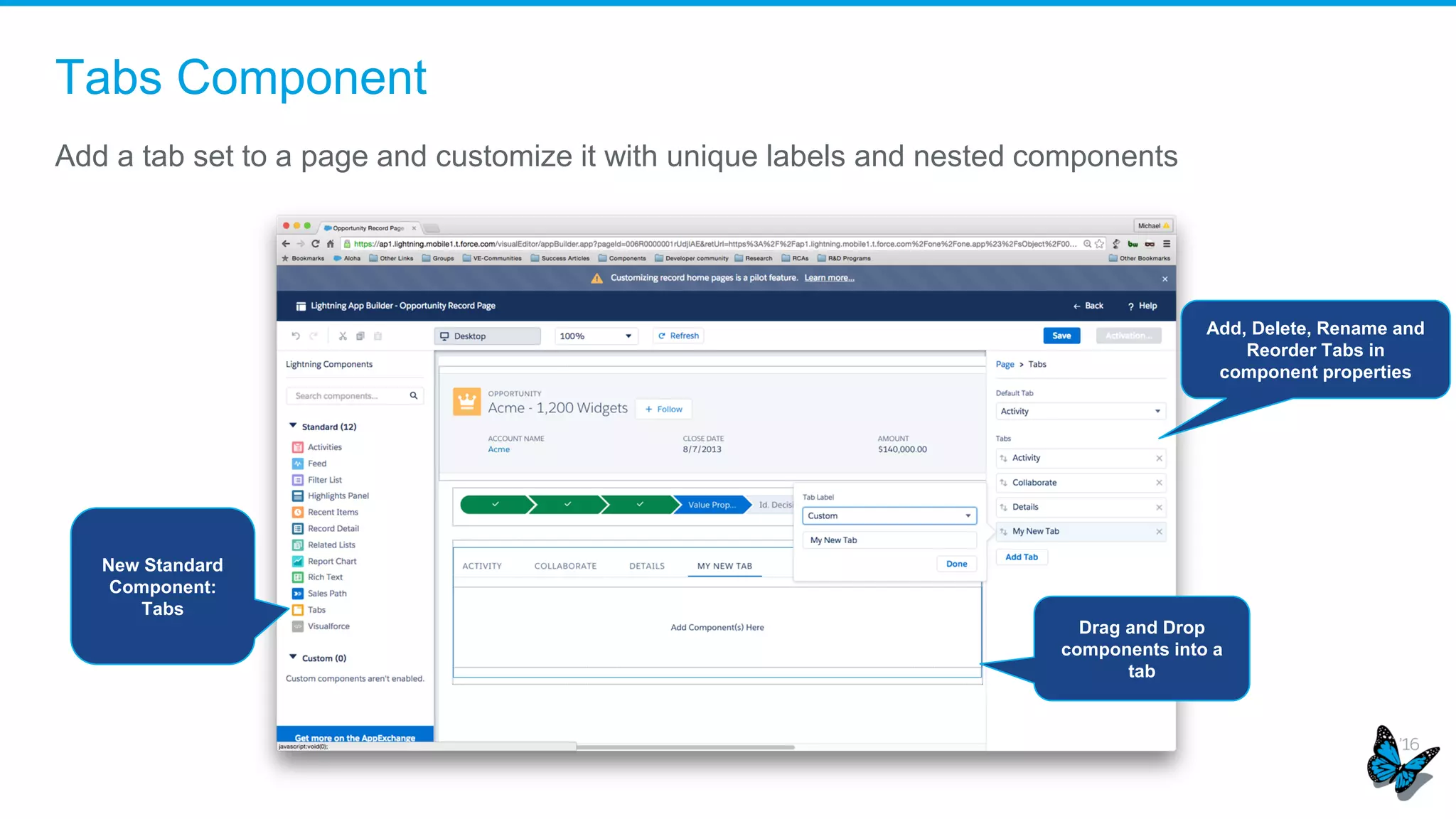
Task: Select the Highlights Panel component icon
Action: click(298, 496)
